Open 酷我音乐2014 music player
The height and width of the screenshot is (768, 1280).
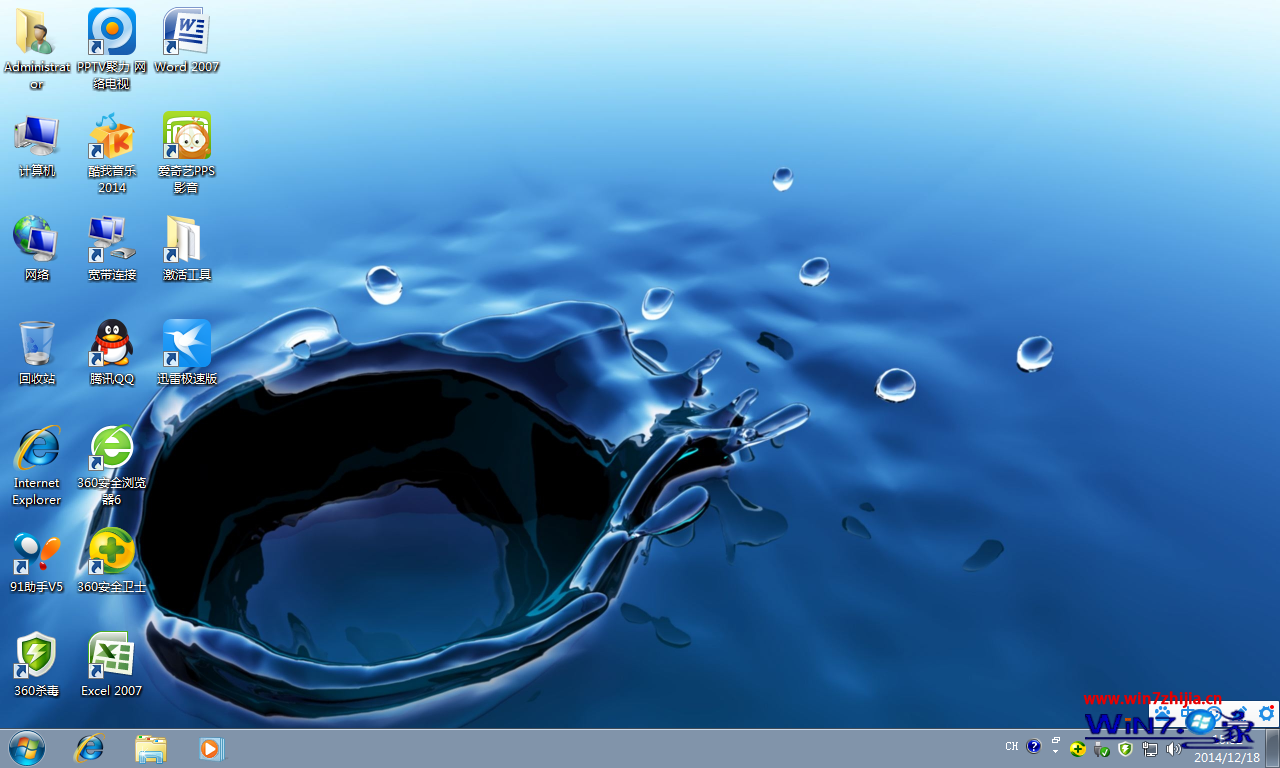(111, 135)
